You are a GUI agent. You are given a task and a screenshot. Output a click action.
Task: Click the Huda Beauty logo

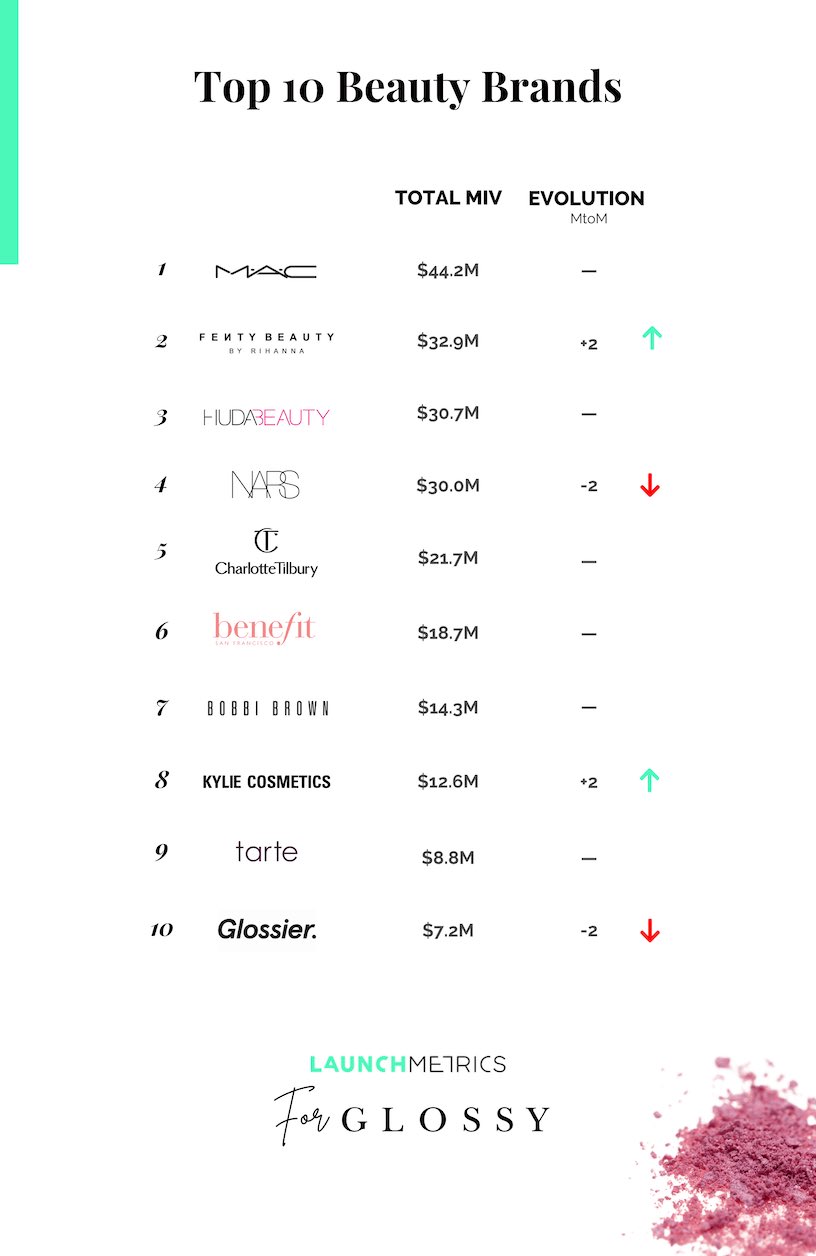pos(266,417)
